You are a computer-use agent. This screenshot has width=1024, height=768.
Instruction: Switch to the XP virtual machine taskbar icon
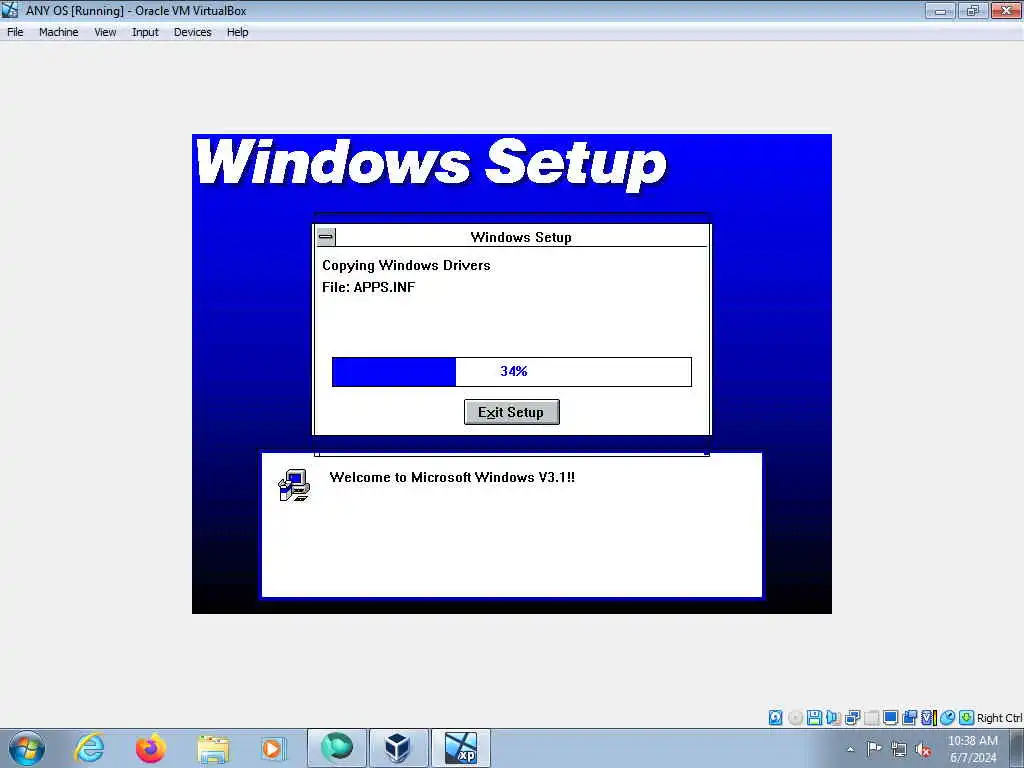[460, 748]
